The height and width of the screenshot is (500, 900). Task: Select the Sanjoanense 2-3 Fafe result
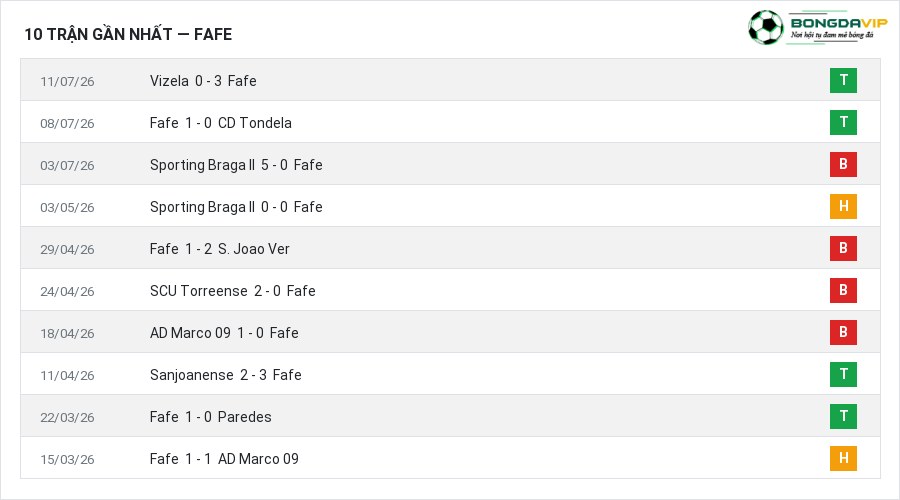click(226, 375)
